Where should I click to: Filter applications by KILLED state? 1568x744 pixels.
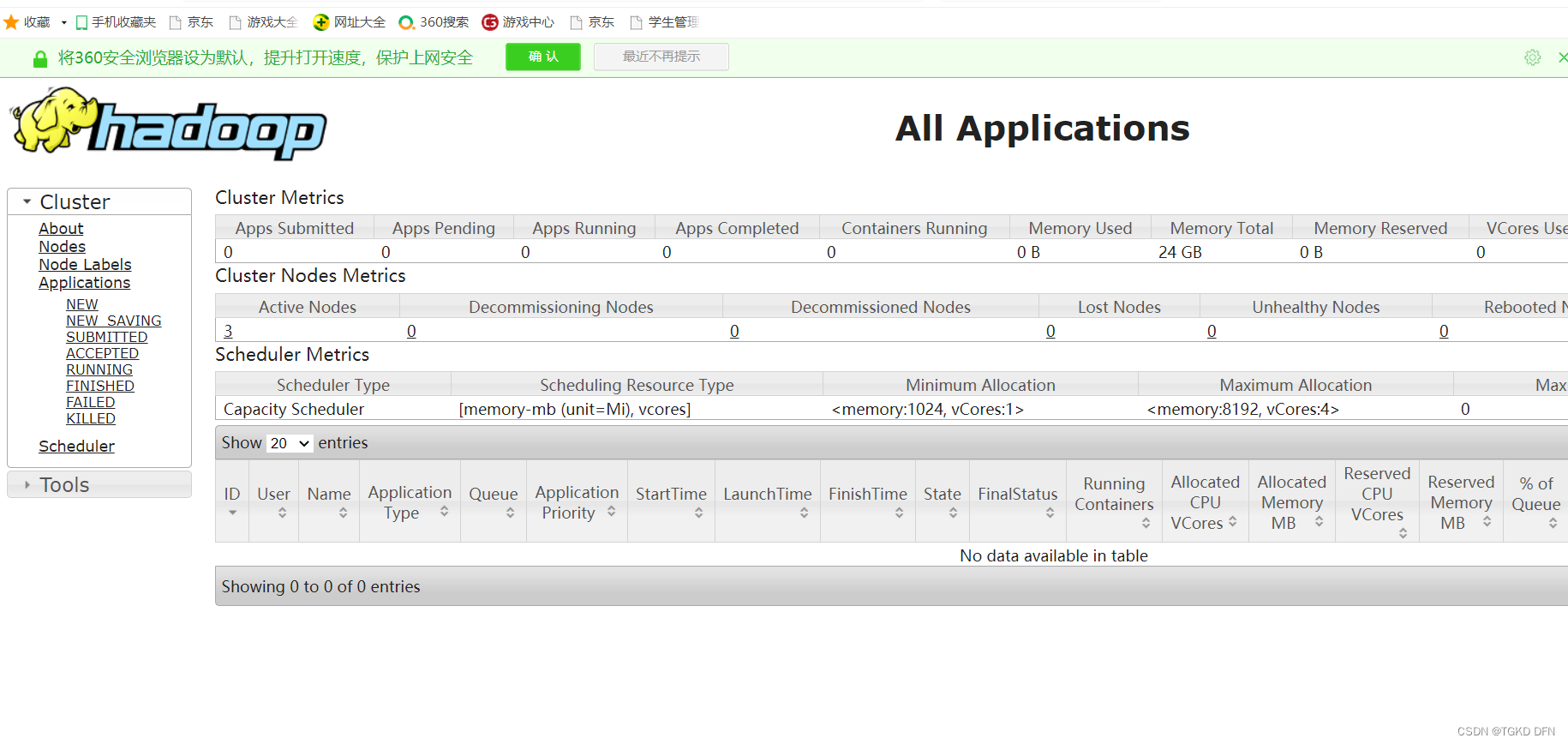coord(91,418)
